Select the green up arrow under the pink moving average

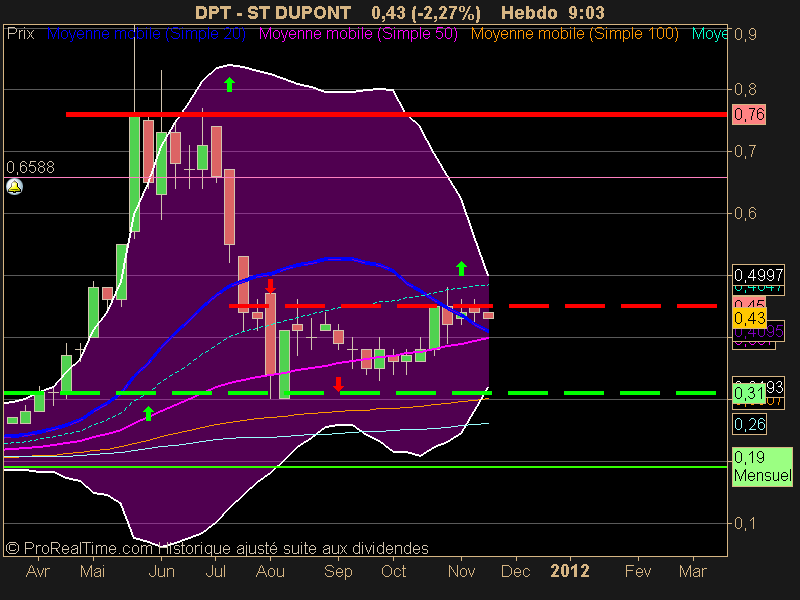148,413
